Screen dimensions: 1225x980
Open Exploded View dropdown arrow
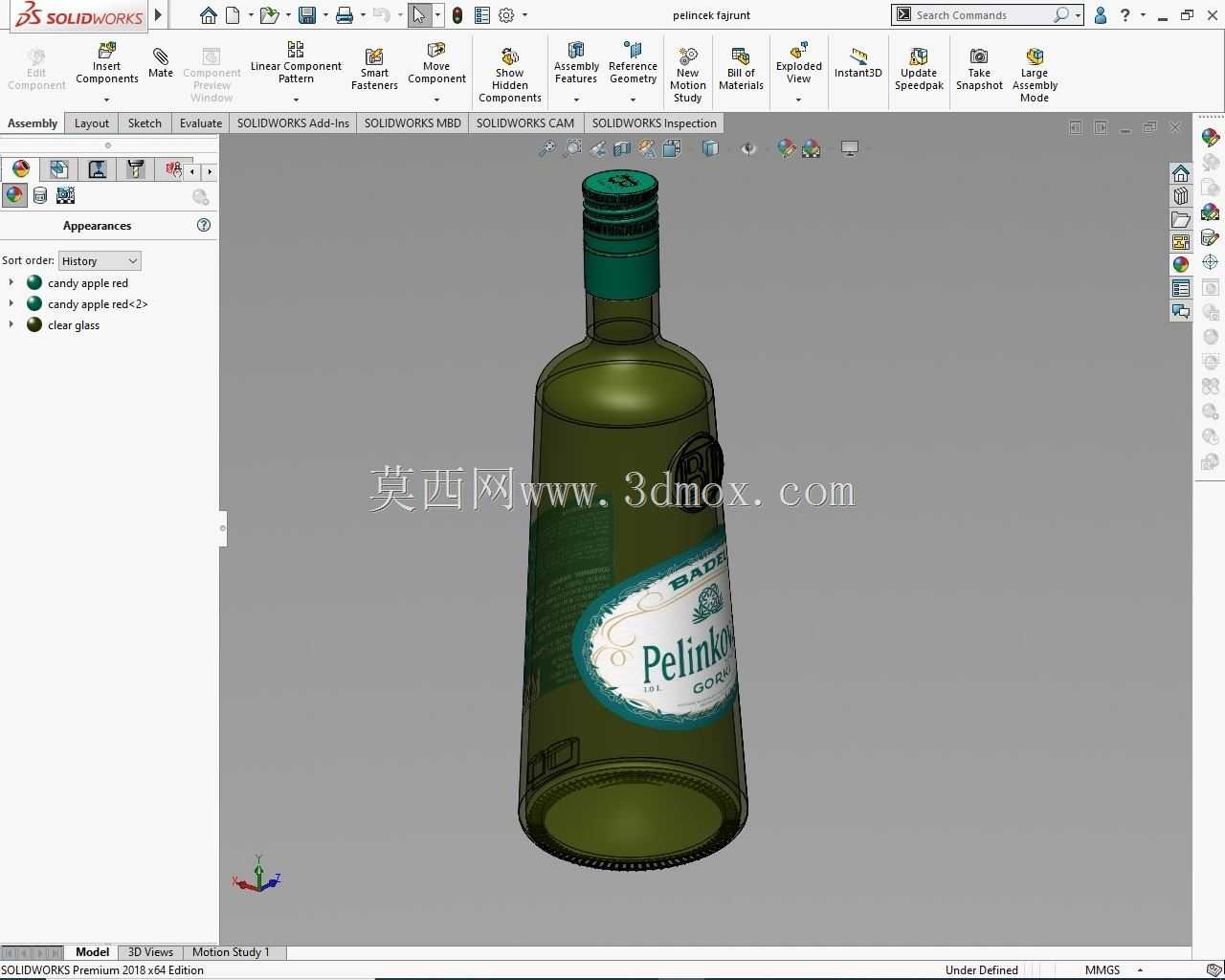(x=799, y=100)
